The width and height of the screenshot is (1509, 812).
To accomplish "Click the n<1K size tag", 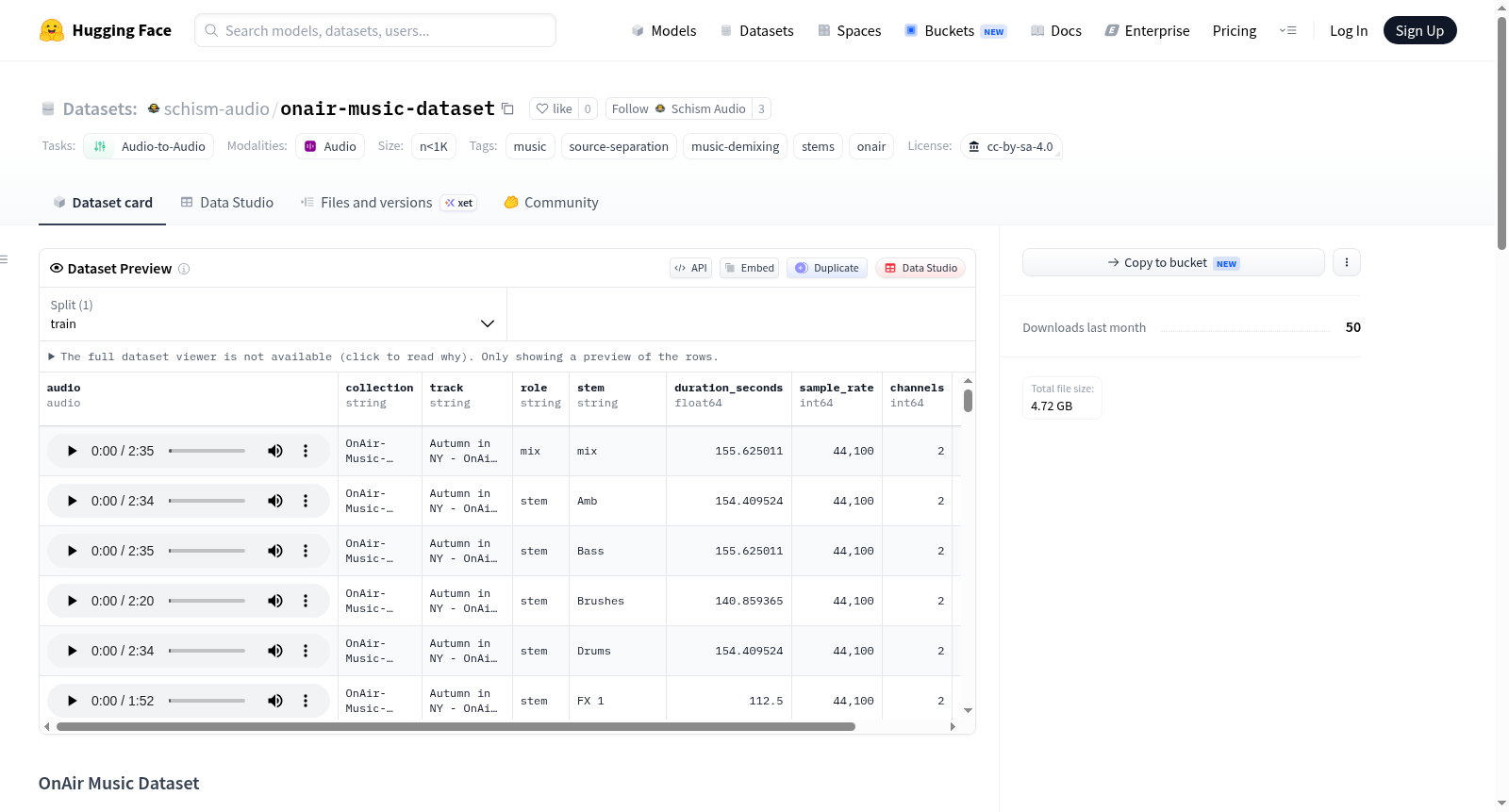I will click(x=434, y=146).
